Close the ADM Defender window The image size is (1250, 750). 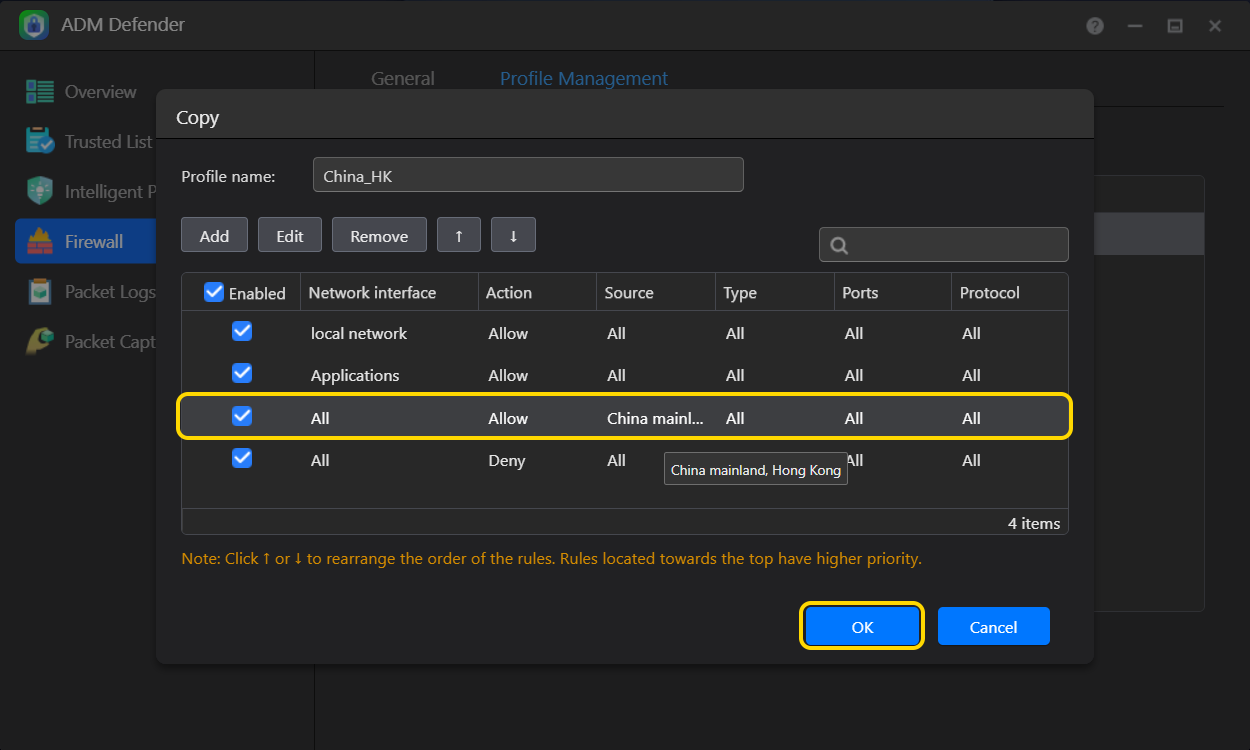[x=1215, y=26]
